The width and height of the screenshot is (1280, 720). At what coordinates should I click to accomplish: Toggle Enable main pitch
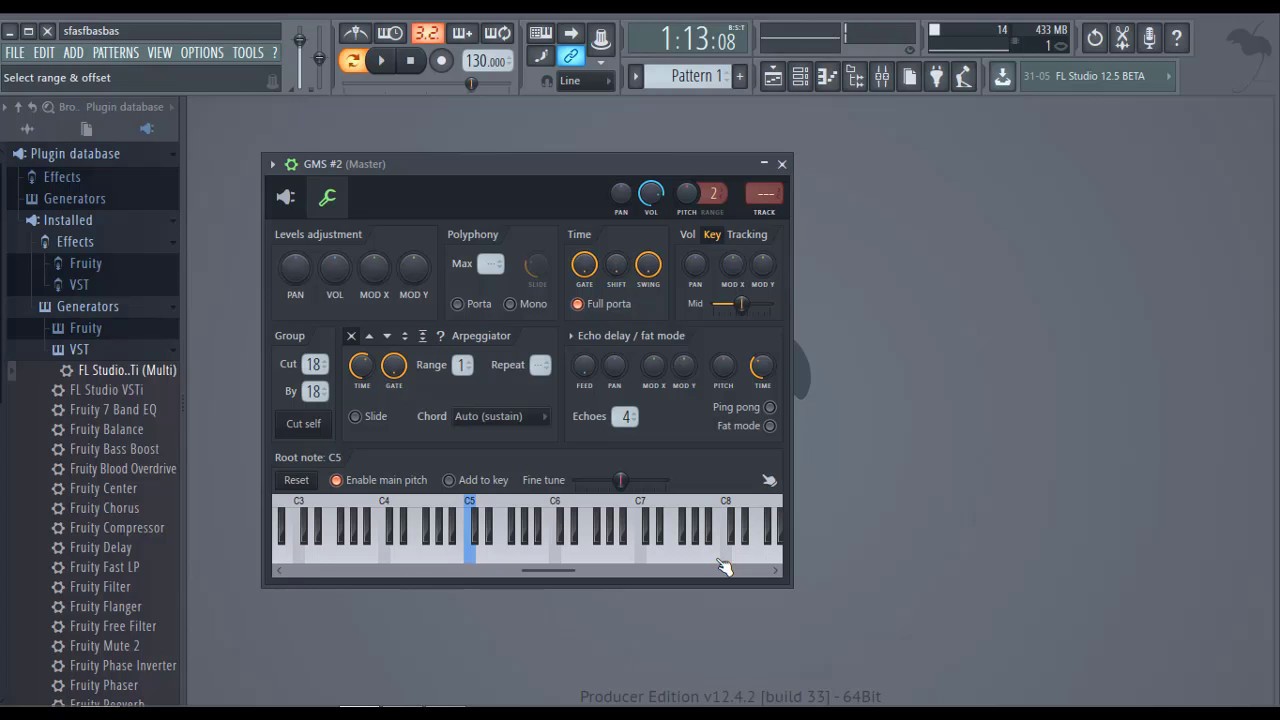[378, 480]
